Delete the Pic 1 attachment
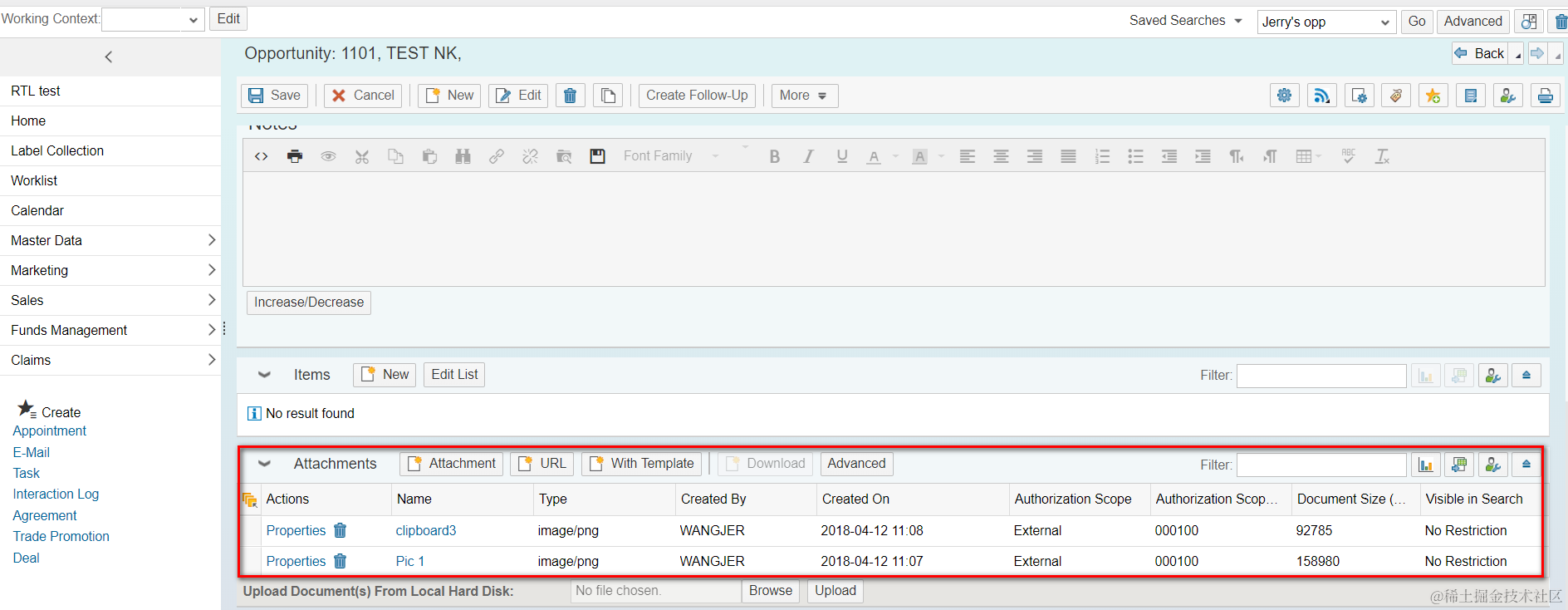1568x610 pixels. [340, 561]
